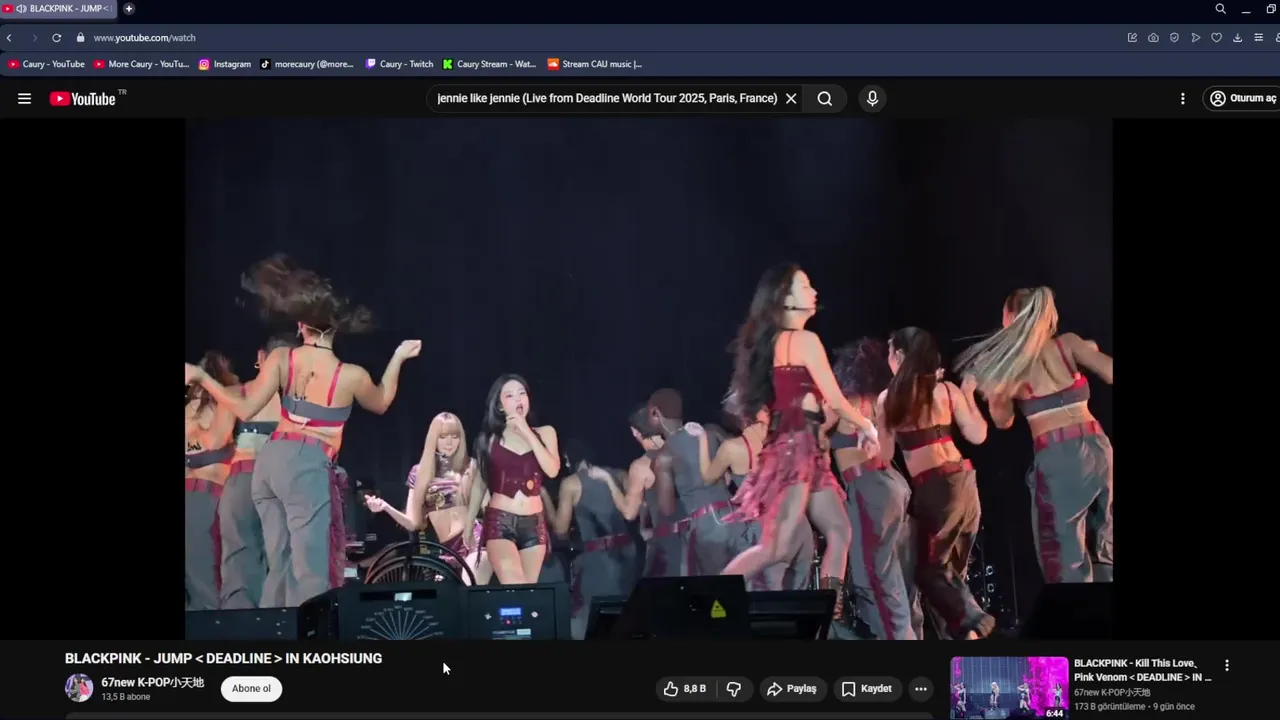Open the 67new K-POP channel avatar
The width and height of the screenshot is (1280, 720).
pos(79,688)
